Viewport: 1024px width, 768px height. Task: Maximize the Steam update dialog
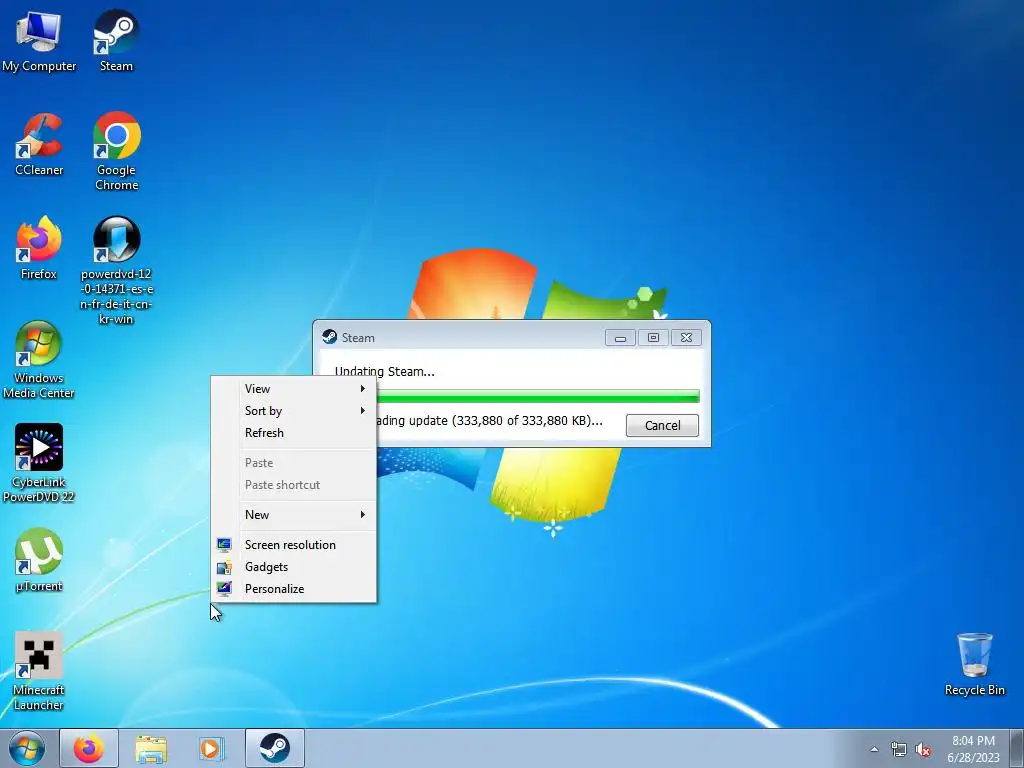coord(653,338)
